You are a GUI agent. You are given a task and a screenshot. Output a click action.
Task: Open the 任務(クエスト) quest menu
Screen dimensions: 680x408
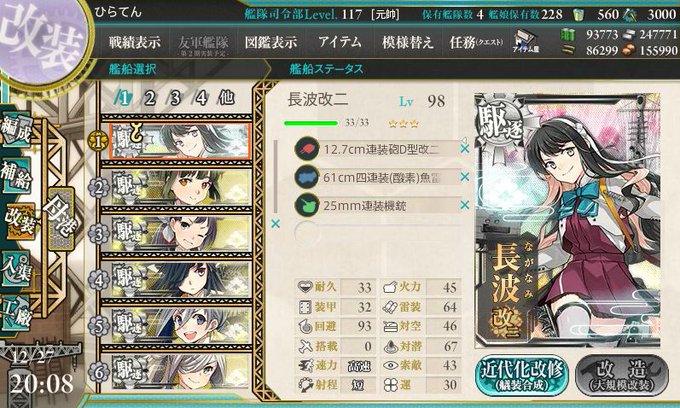click(476, 43)
